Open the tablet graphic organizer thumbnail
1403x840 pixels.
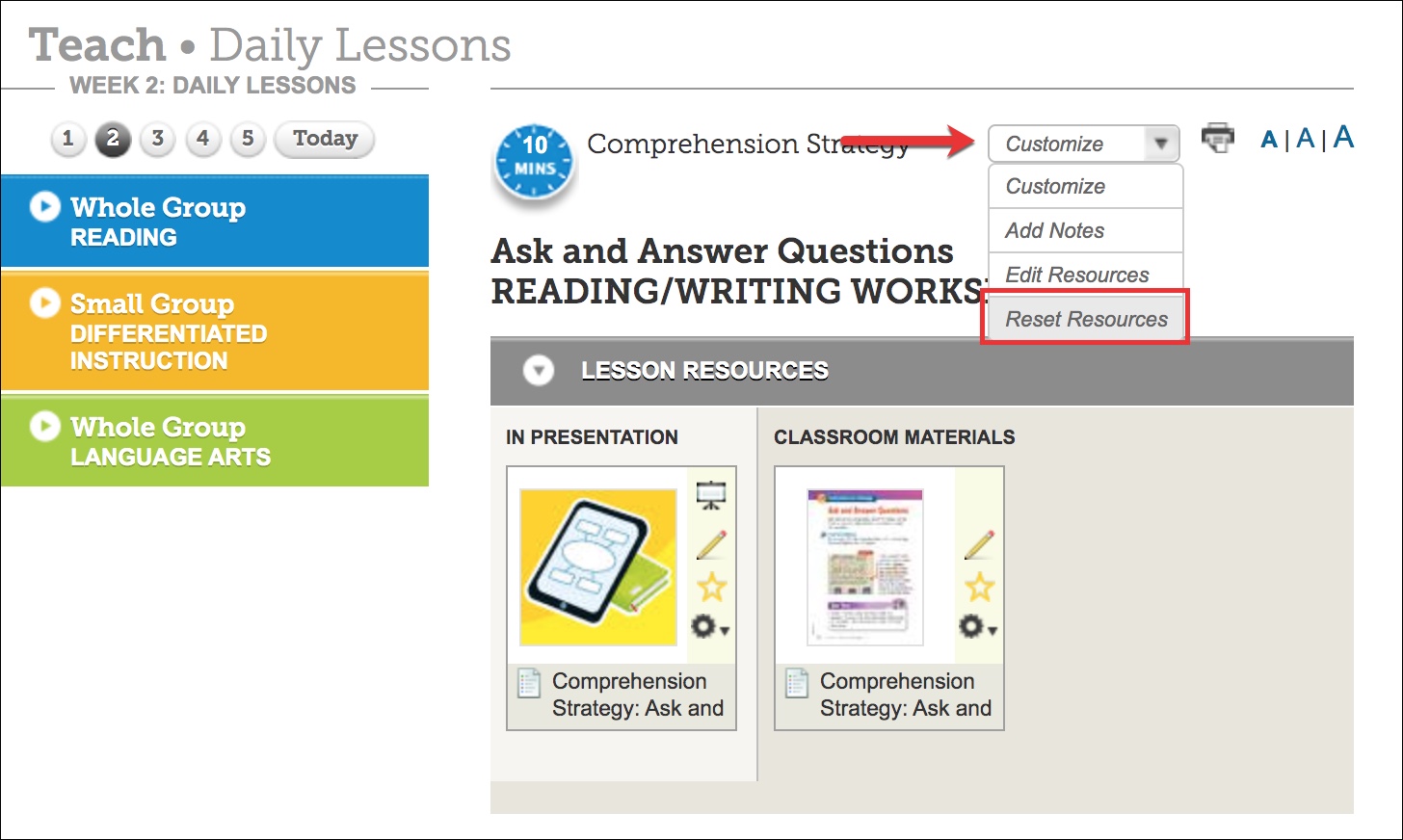598,566
